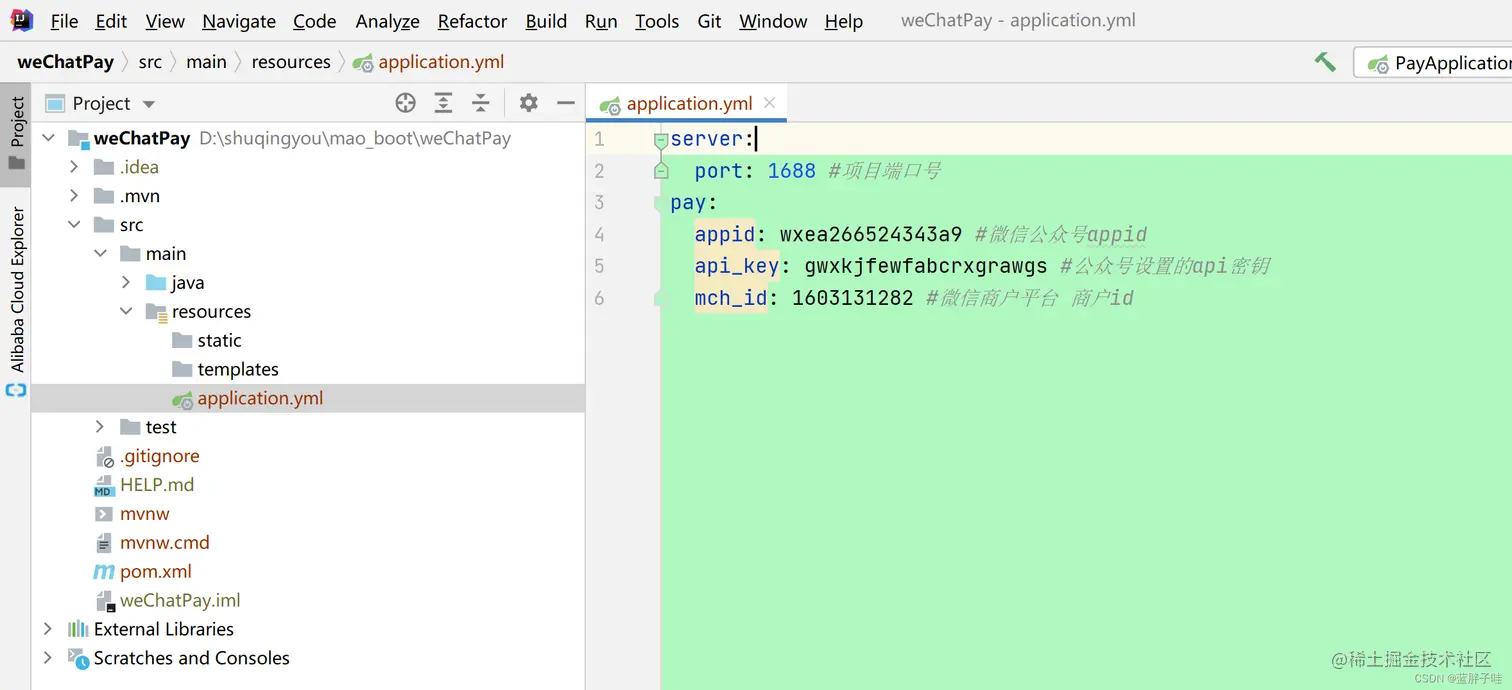Collapse the weChatPay root project node

(x=48, y=138)
